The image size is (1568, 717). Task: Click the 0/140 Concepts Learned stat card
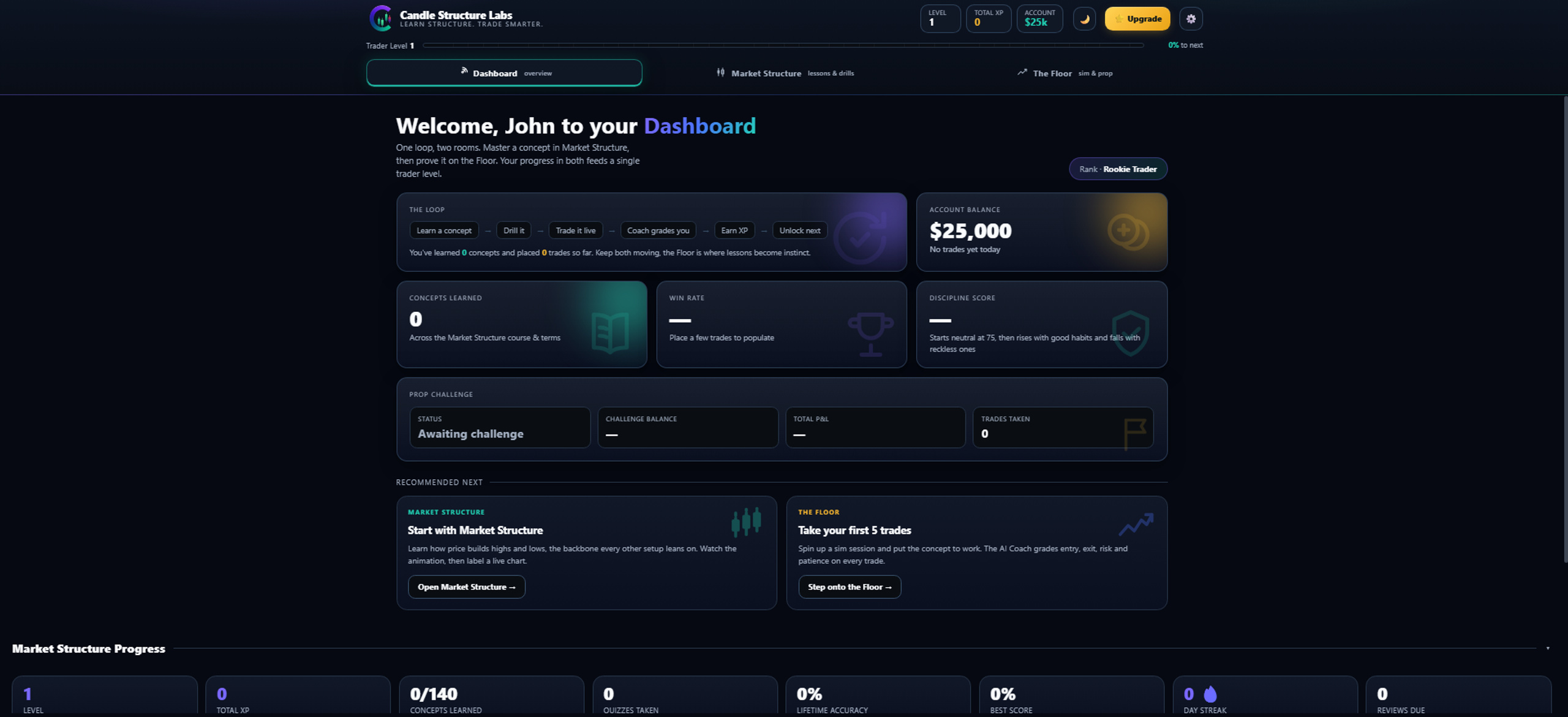click(491, 696)
